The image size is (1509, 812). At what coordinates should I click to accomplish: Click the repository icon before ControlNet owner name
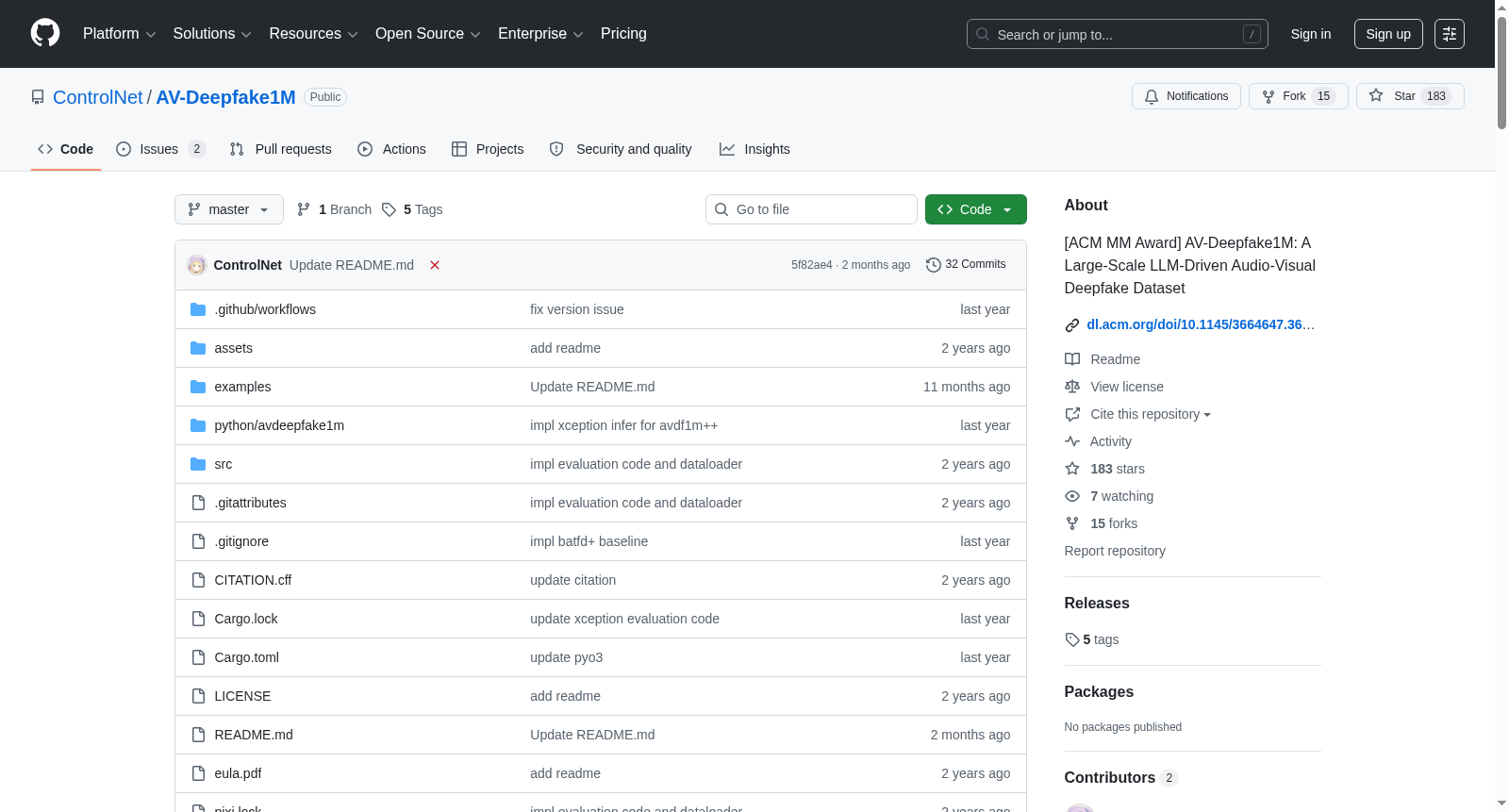tap(38, 97)
